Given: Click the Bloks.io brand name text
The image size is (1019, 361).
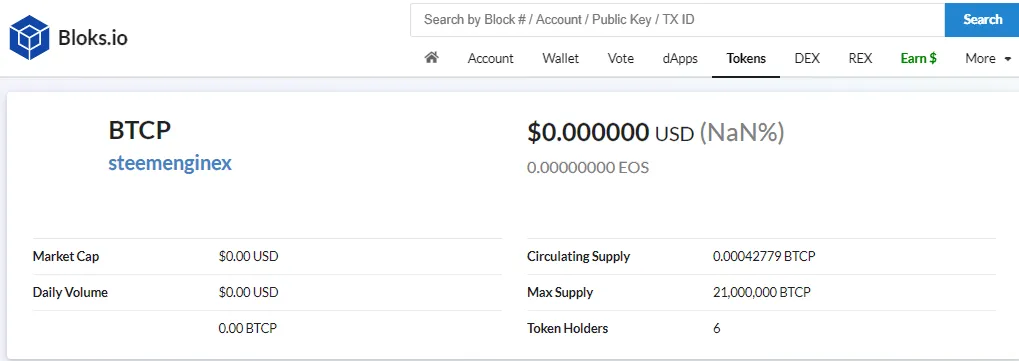Looking at the screenshot, I should 93,38.
